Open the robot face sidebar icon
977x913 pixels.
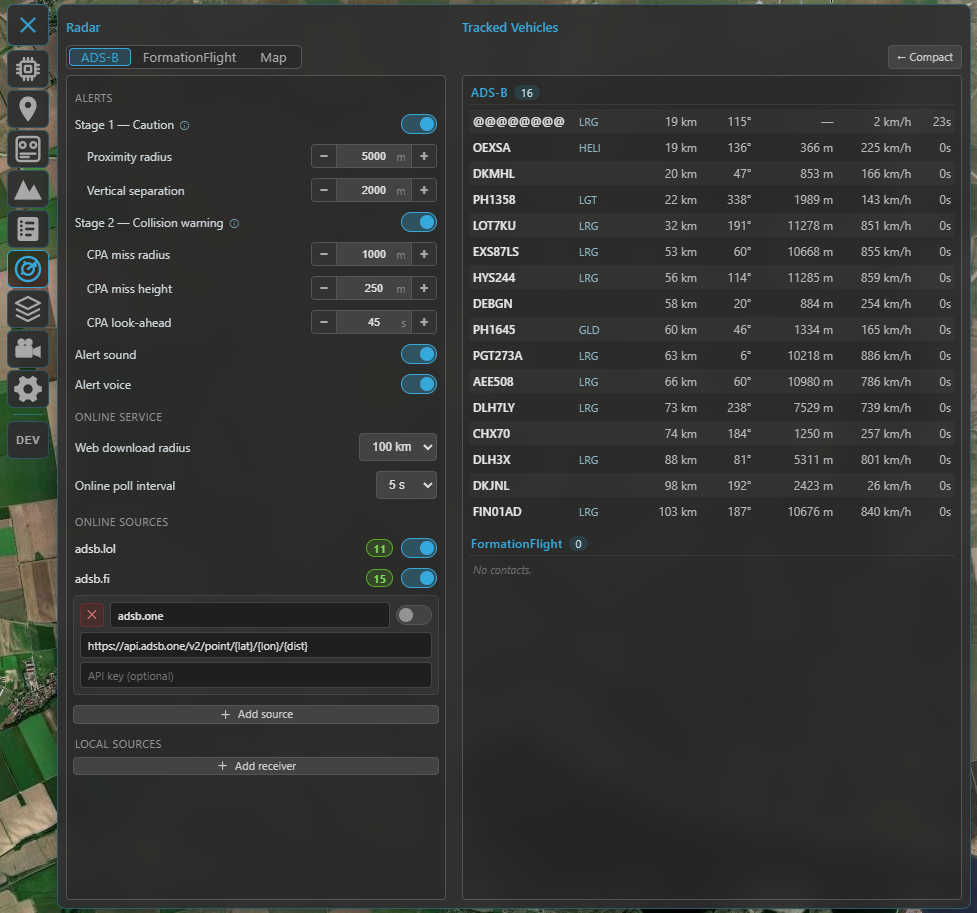(28, 149)
